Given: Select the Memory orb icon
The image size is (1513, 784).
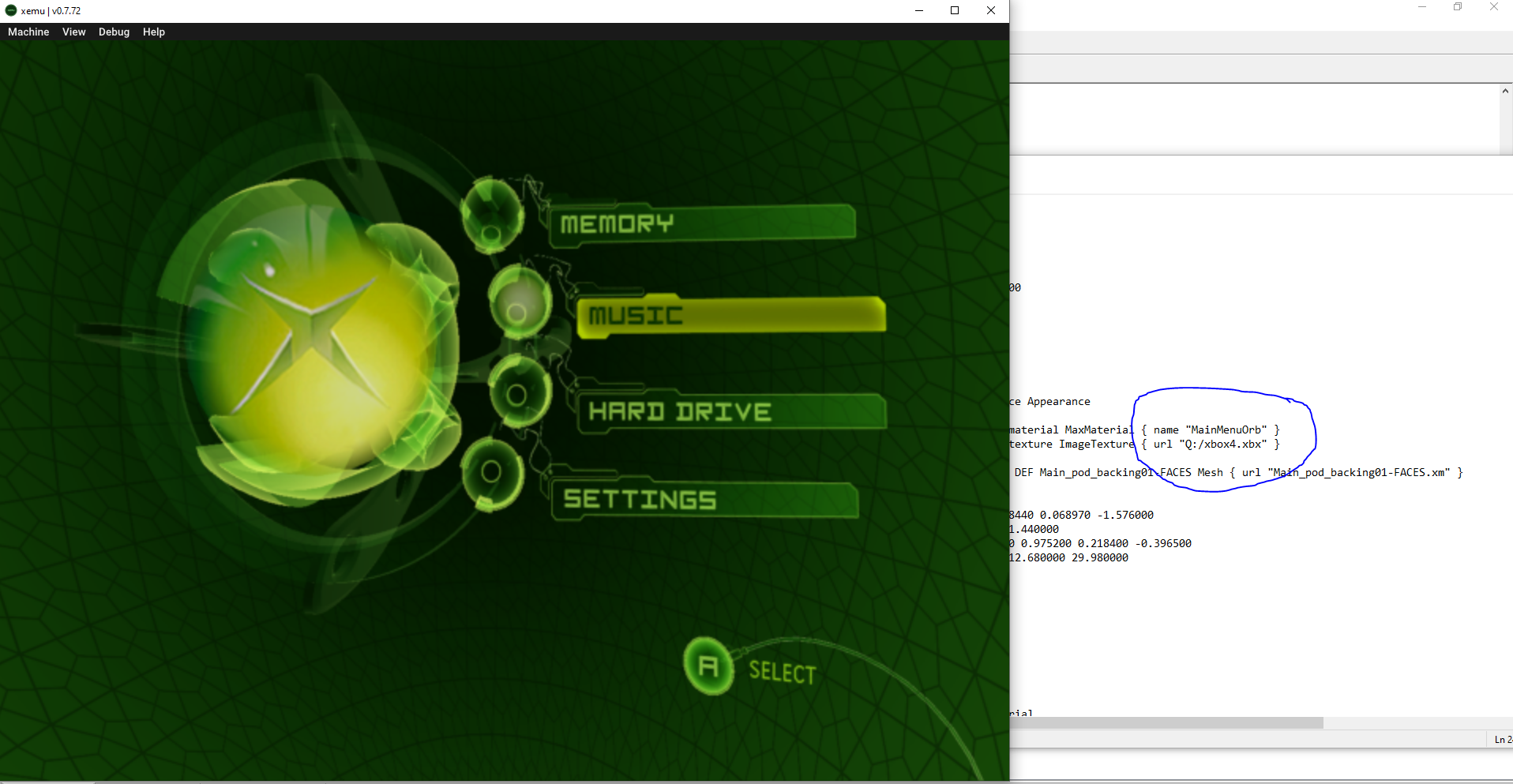Looking at the screenshot, I should (x=490, y=213).
